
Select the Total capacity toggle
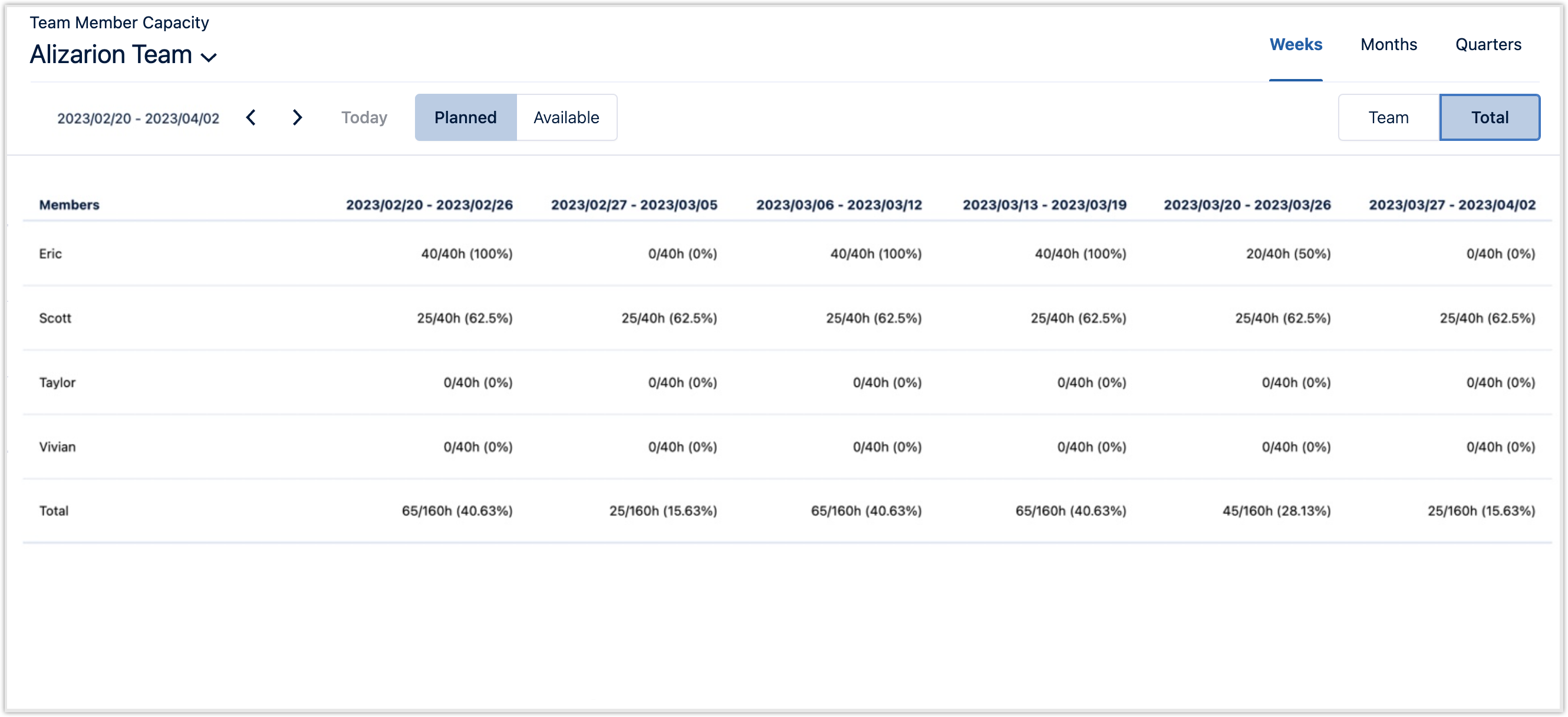point(1489,117)
